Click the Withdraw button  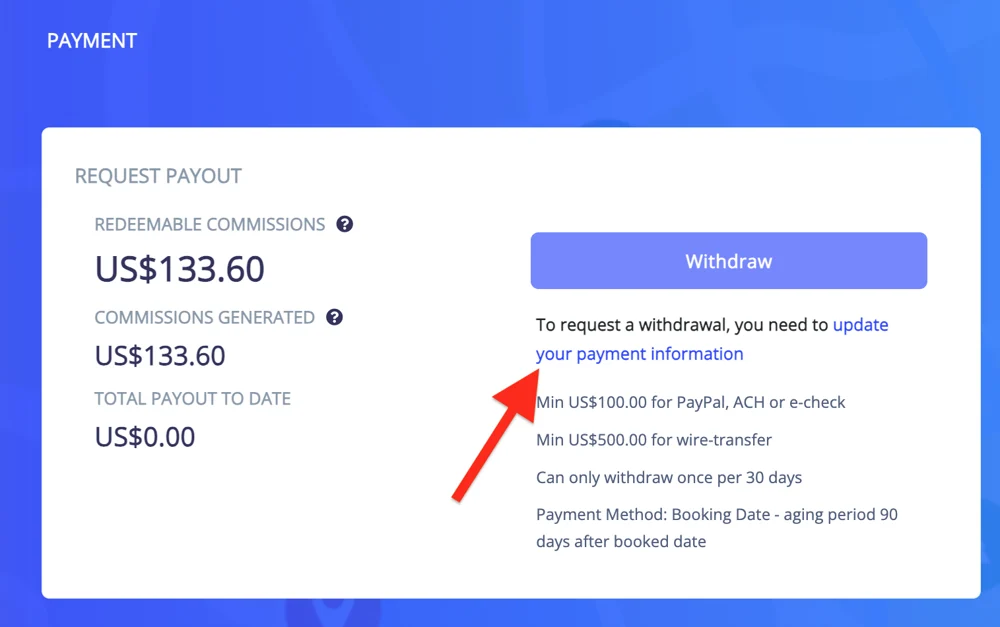pos(728,261)
